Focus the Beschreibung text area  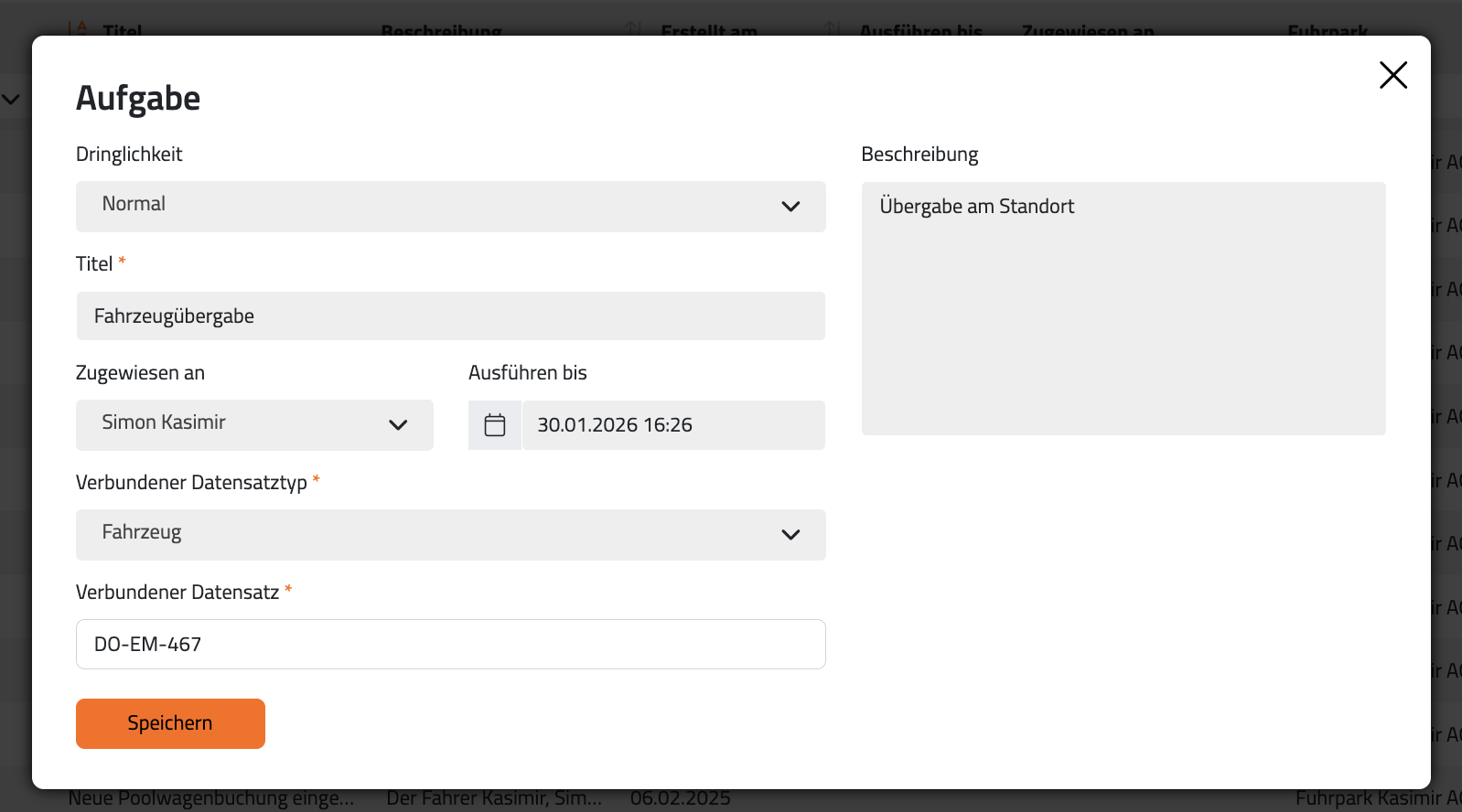tap(1123, 308)
